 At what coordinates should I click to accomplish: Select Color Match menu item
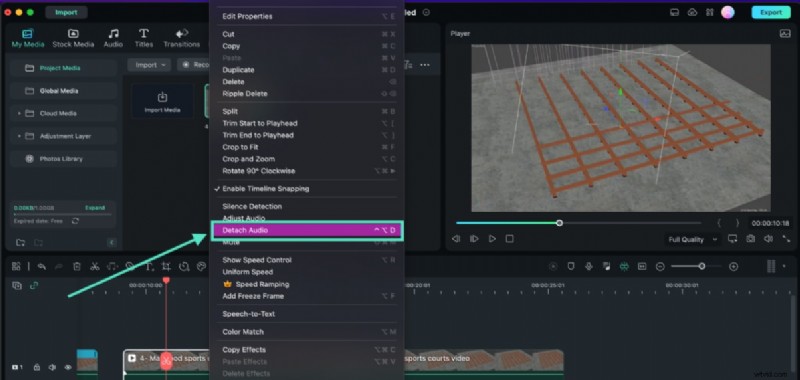pos(307,332)
